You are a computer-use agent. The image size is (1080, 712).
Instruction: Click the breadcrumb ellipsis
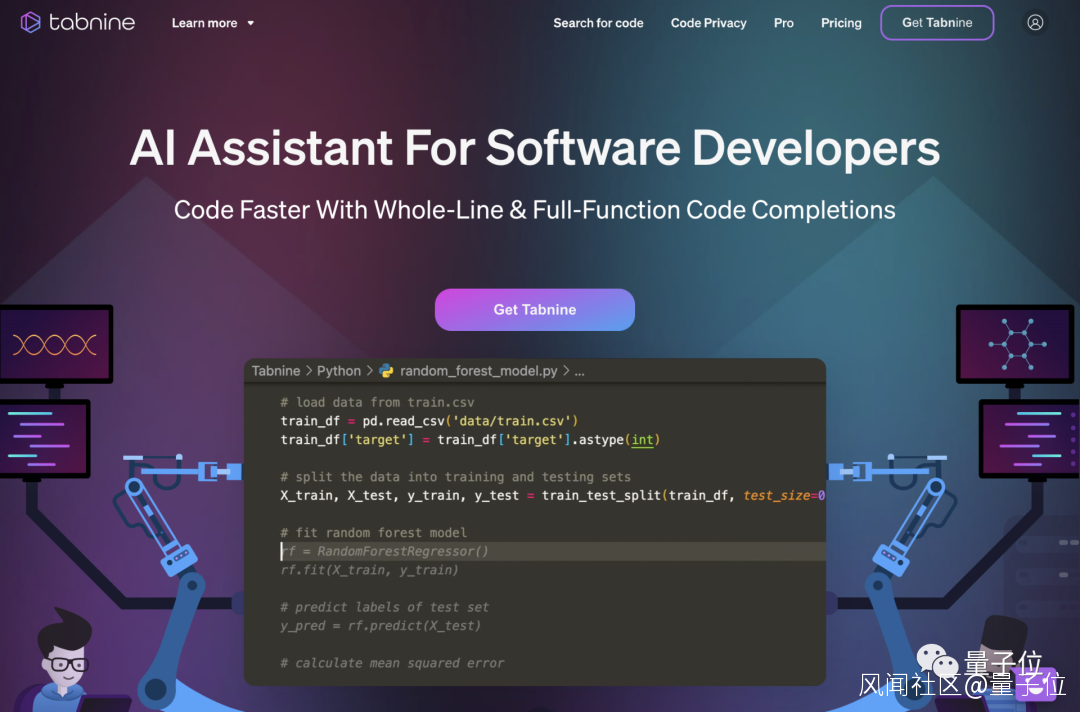(x=579, y=371)
